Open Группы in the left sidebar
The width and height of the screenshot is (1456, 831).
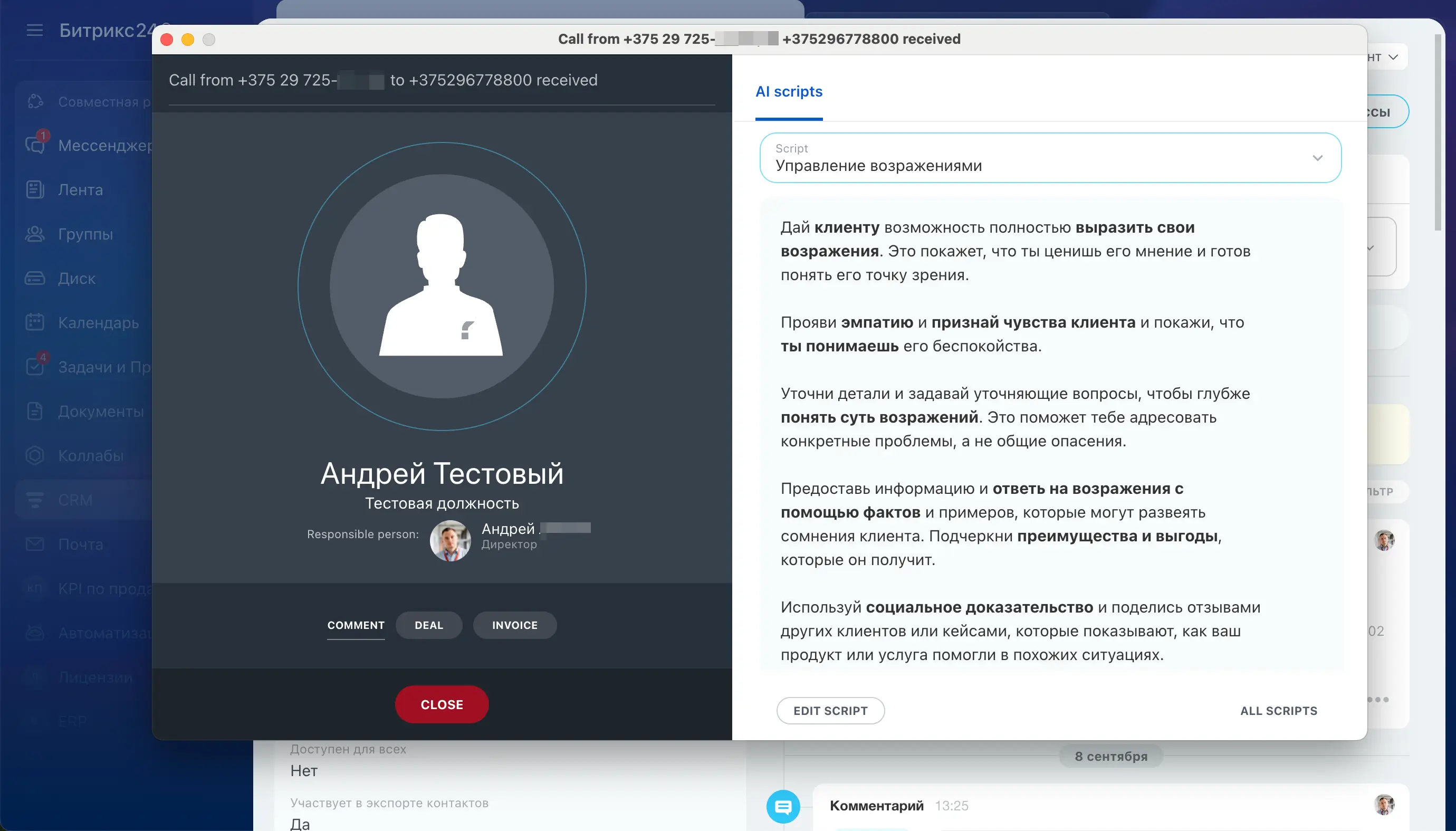[x=84, y=234]
